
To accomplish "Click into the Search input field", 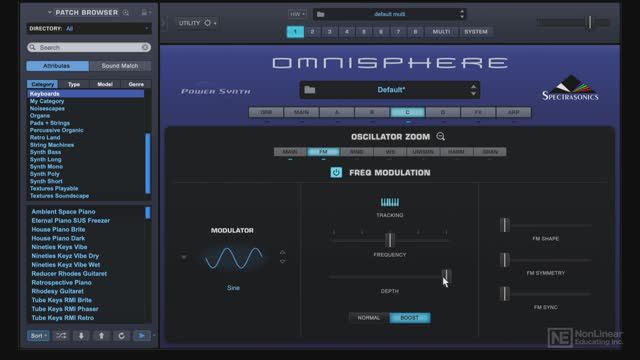I will coord(89,47).
